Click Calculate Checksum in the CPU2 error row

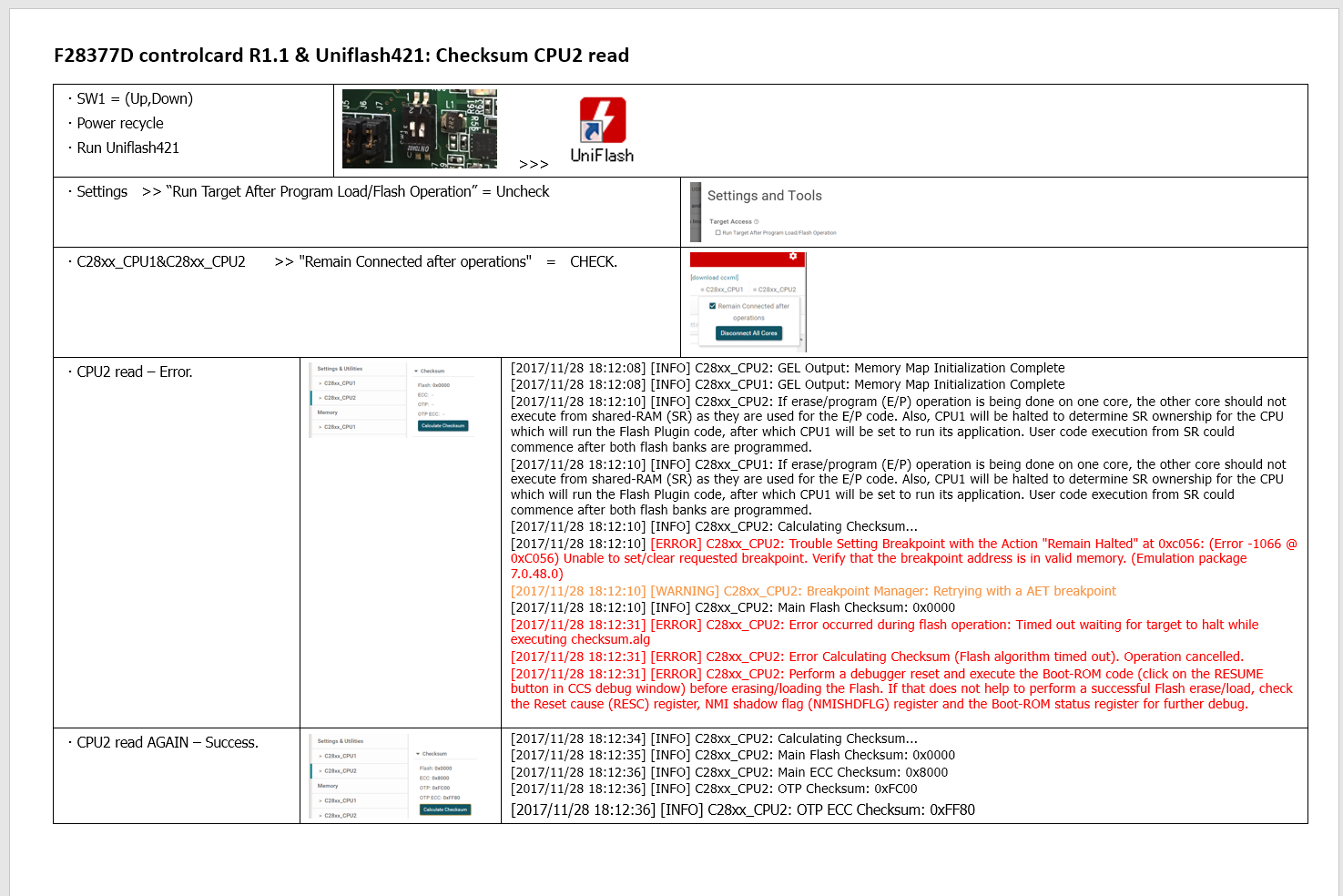pos(443,425)
